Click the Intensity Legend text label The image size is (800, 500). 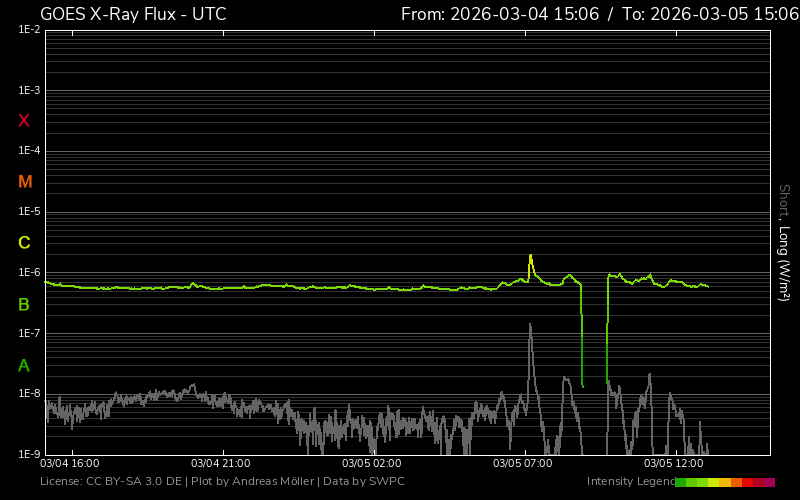tap(630, 482)
